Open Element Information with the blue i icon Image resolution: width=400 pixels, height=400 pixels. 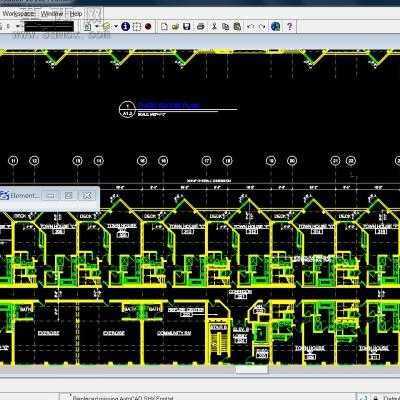(125, 26)
